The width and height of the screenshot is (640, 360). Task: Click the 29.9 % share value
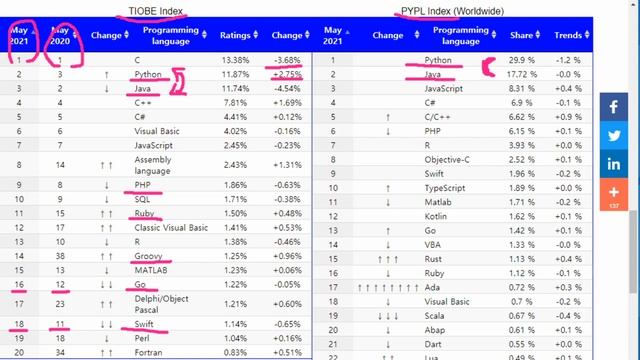tap(522, 60)
